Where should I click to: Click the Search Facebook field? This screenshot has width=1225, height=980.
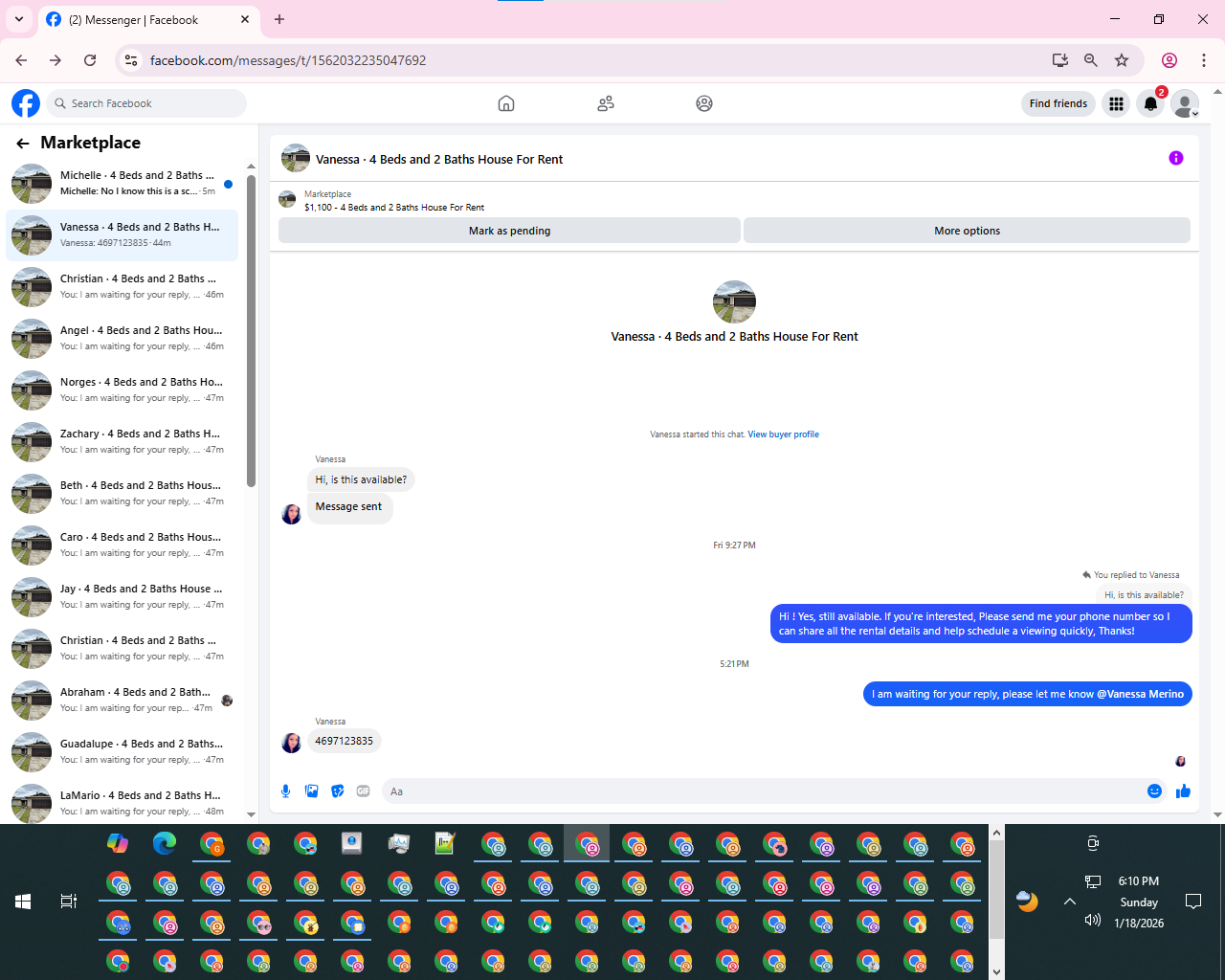click(145, 103)
